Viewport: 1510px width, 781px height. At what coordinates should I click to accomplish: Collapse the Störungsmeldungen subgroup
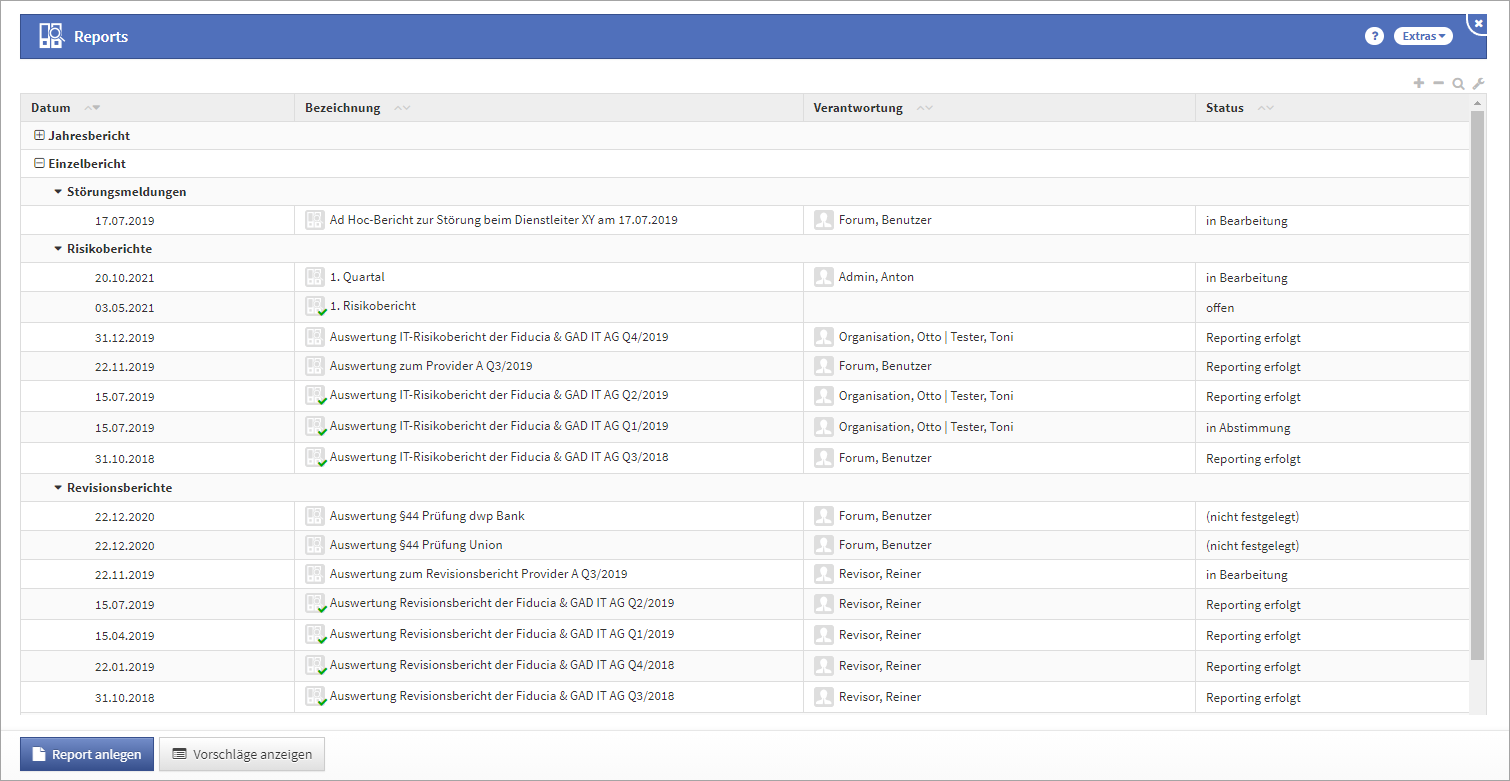coord(58,192)
